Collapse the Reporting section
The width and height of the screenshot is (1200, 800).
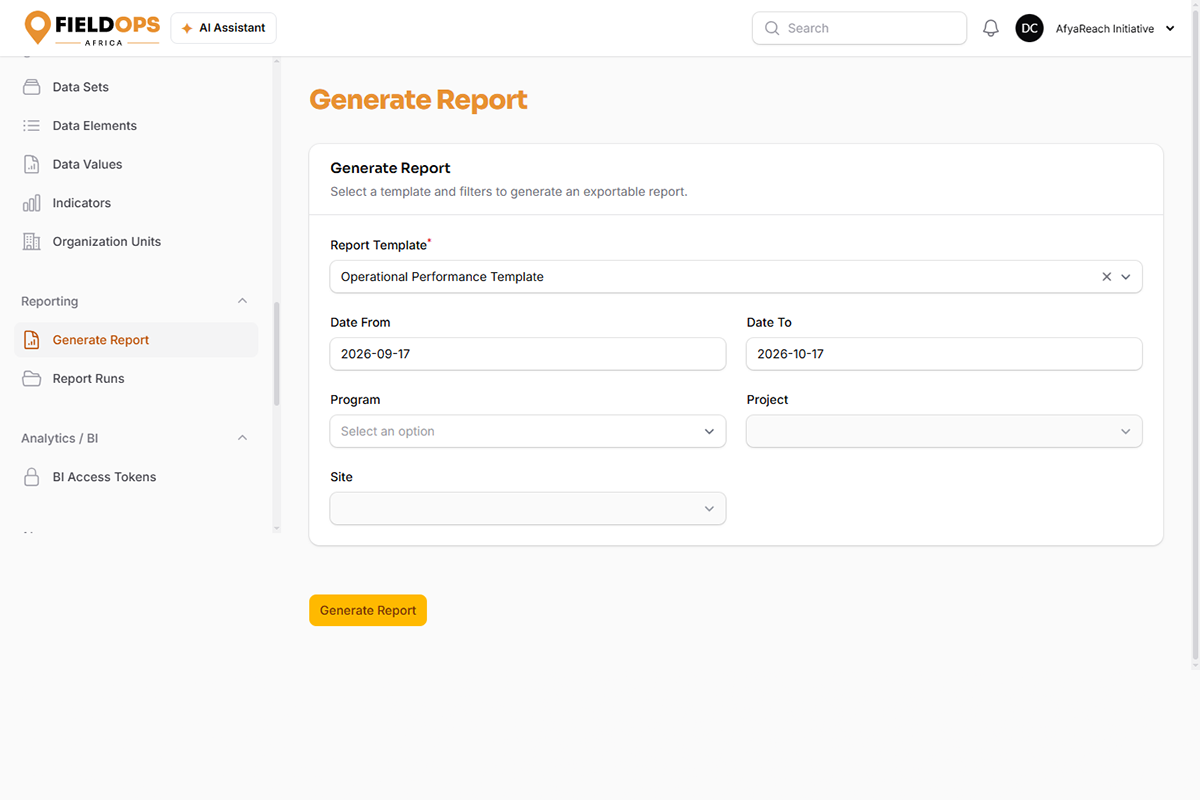click(242, 301)
